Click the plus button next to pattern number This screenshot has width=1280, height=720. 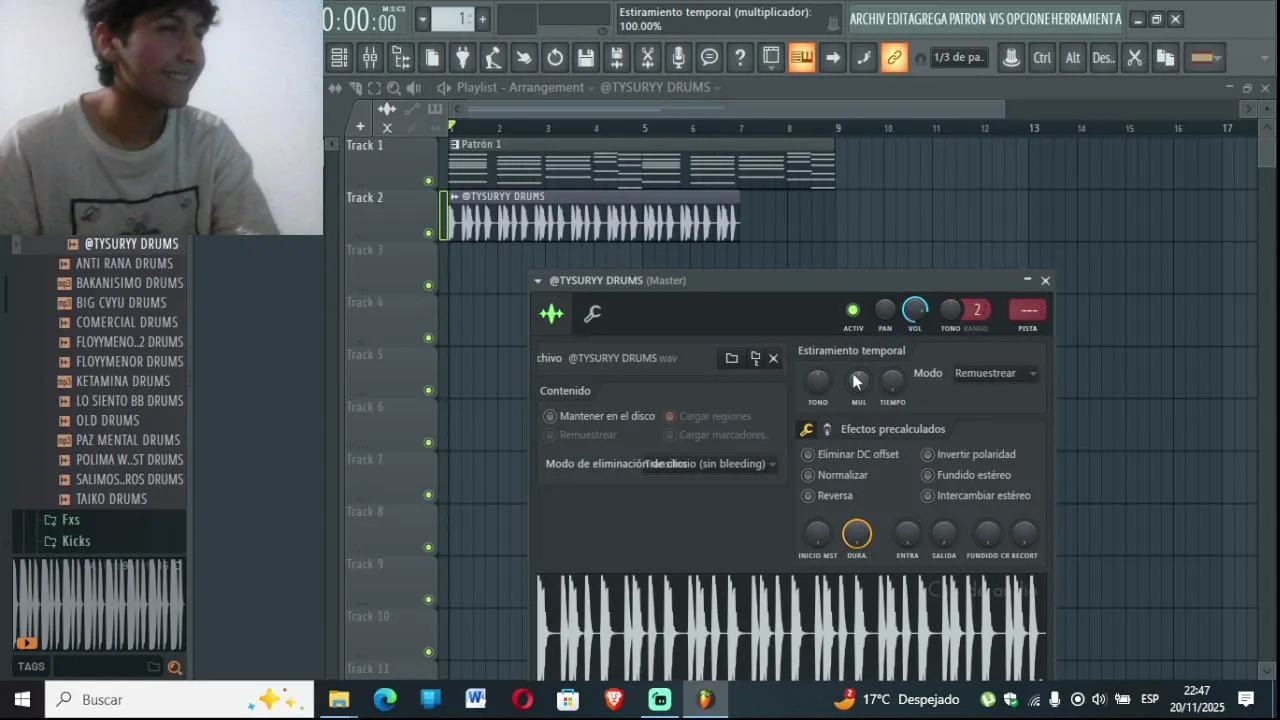tap(482, 19)
